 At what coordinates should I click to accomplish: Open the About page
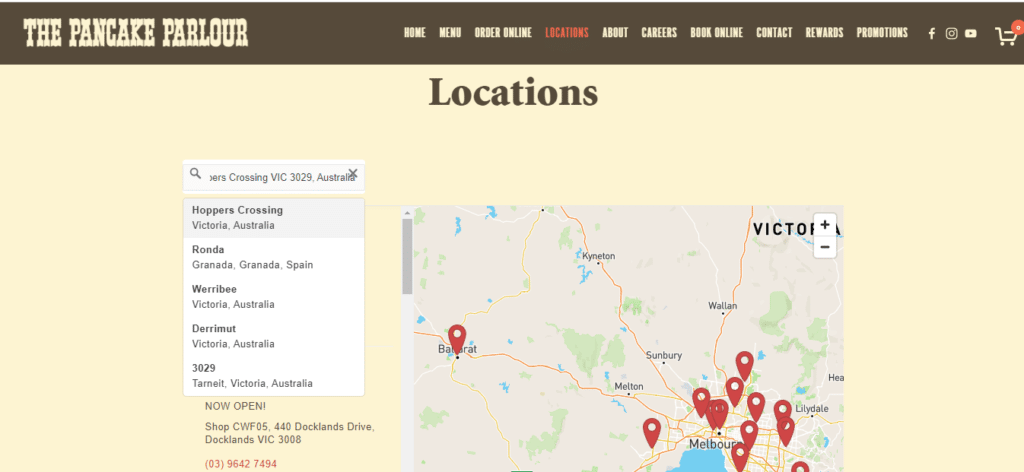coord(615,33)
